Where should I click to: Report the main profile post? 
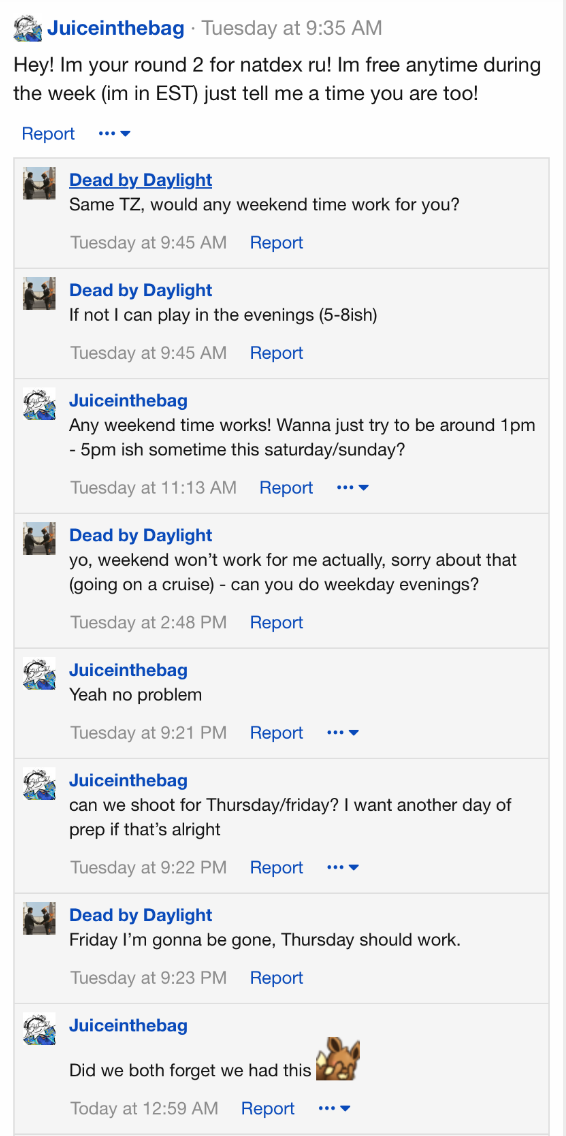(x=49, y=133)
